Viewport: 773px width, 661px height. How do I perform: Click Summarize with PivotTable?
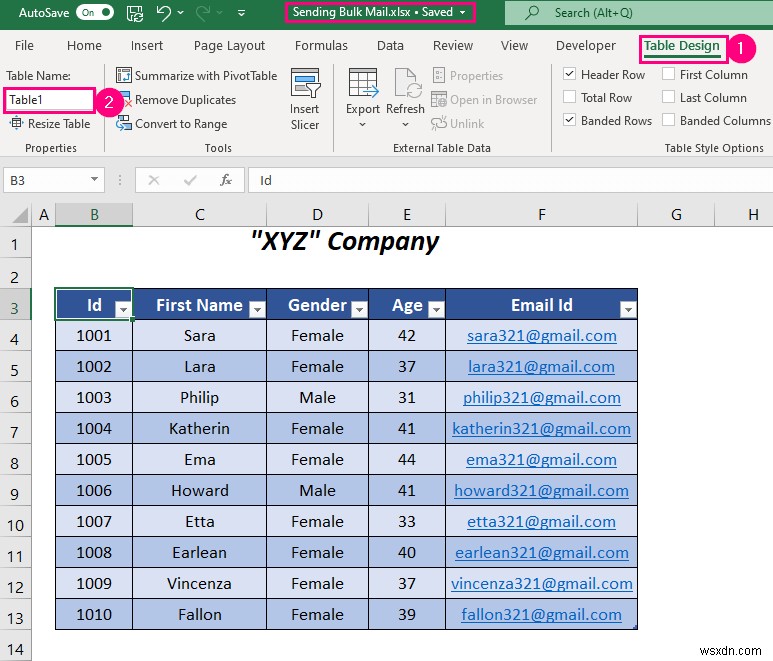click(x=196, y=75)
